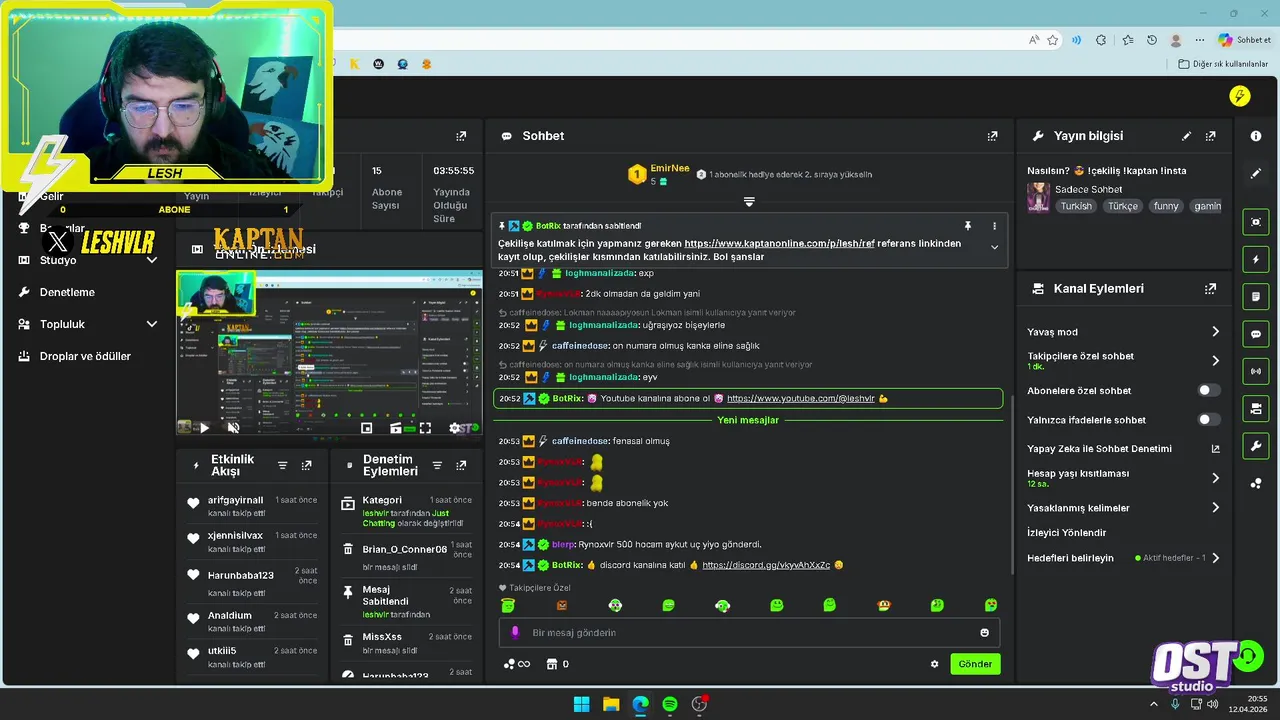Click the yellow Kick lightning button top right

1240,96
